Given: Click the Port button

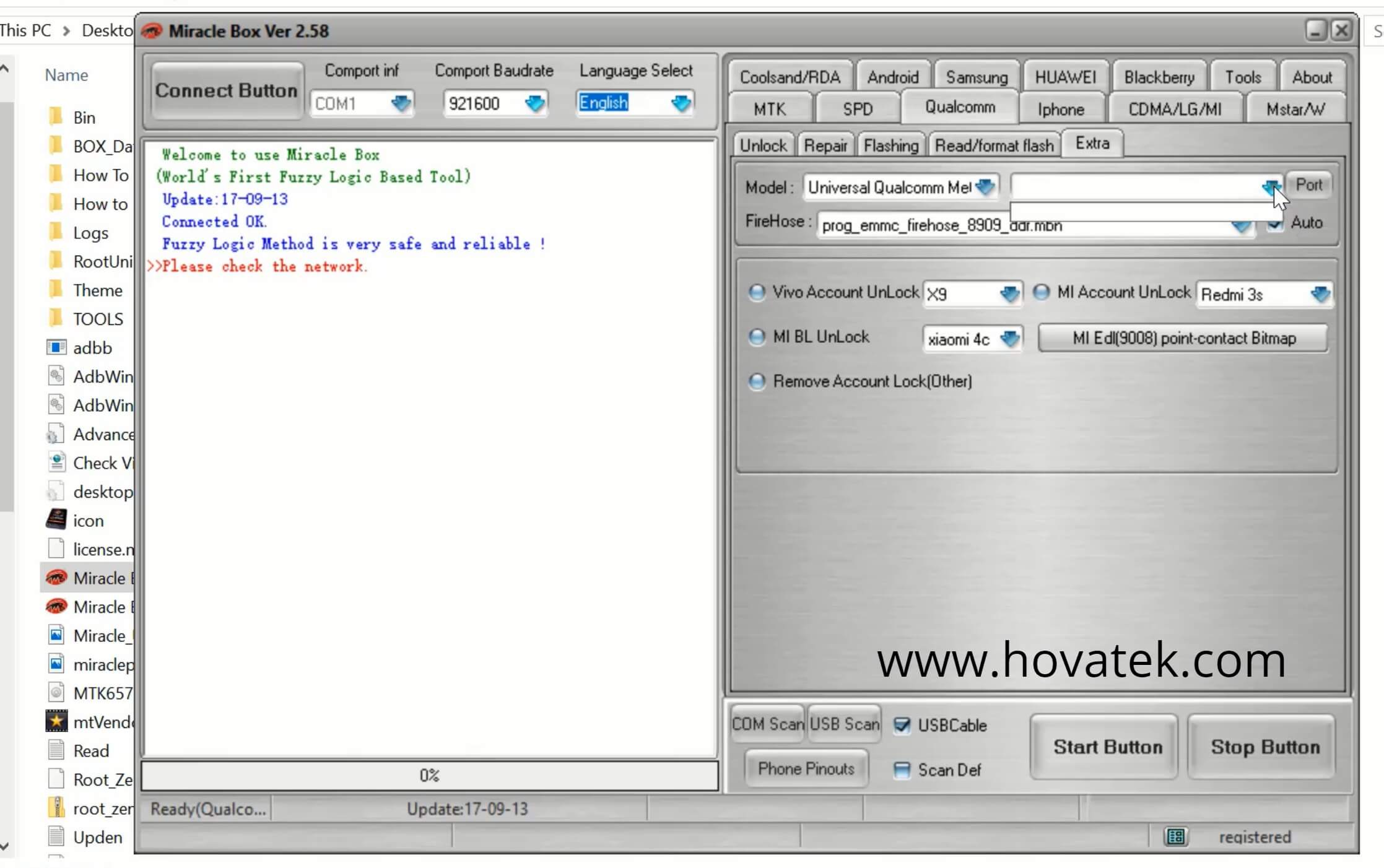Looking at the screenshot, I should [x=1308, y=185].
